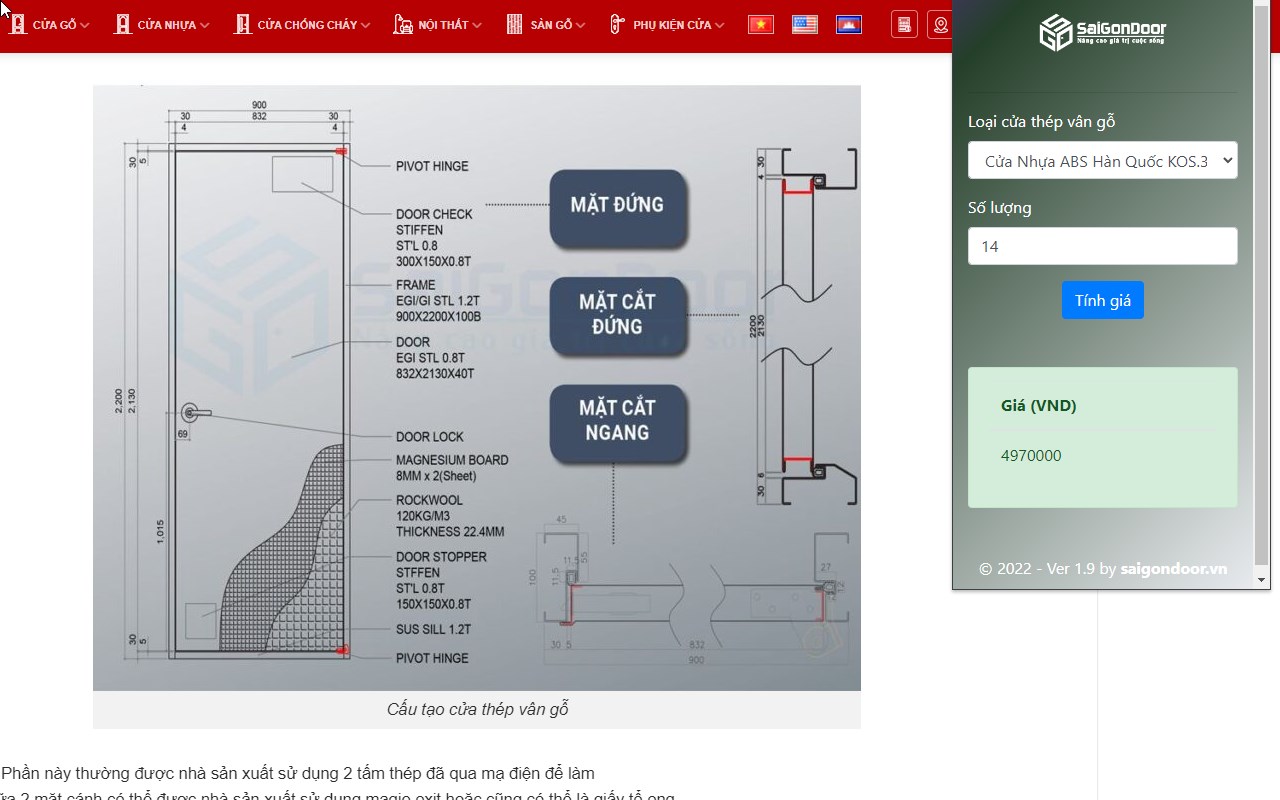Click the MẶT CẮT ĐỨNG label in diagram
1280x800 pixels.
(x=617, y=314)
